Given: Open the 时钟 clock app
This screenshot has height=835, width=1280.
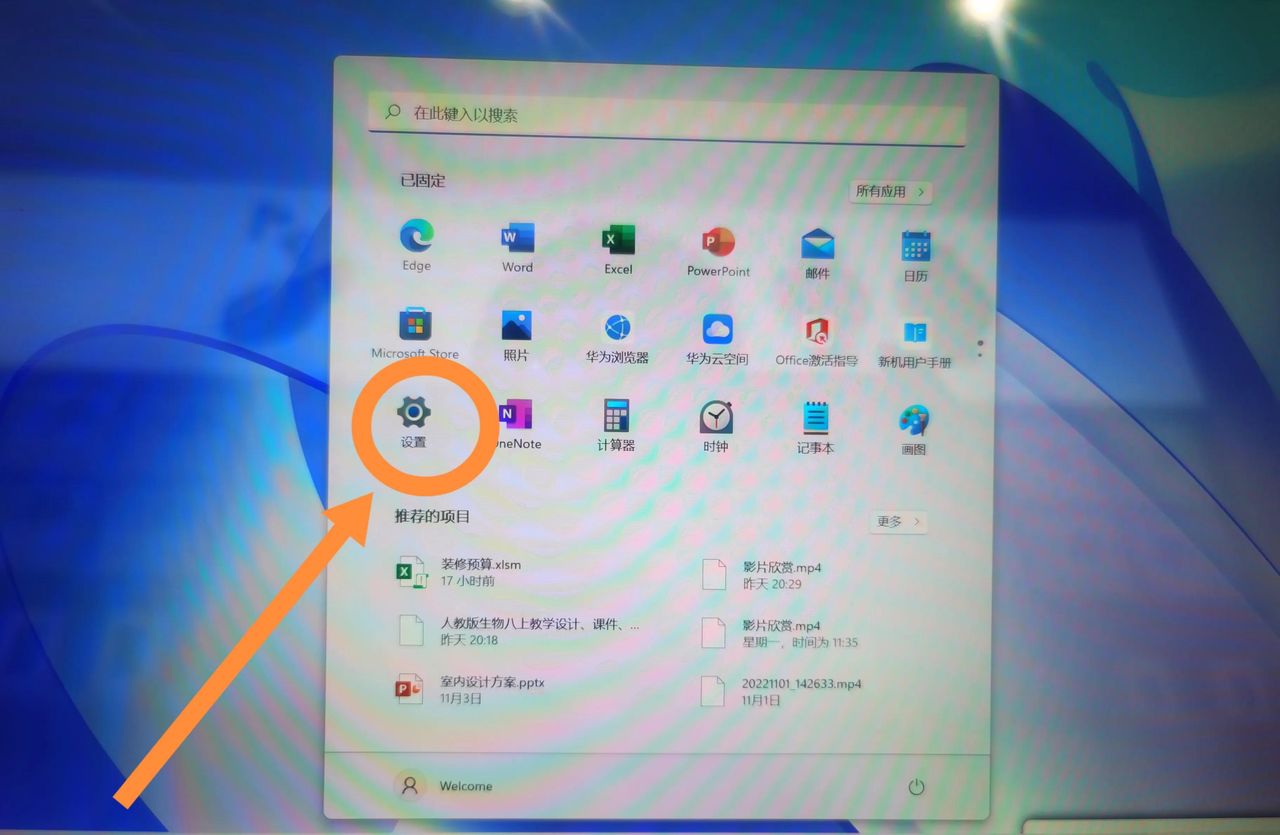Looking at the screenshot, I should point(715,428).
